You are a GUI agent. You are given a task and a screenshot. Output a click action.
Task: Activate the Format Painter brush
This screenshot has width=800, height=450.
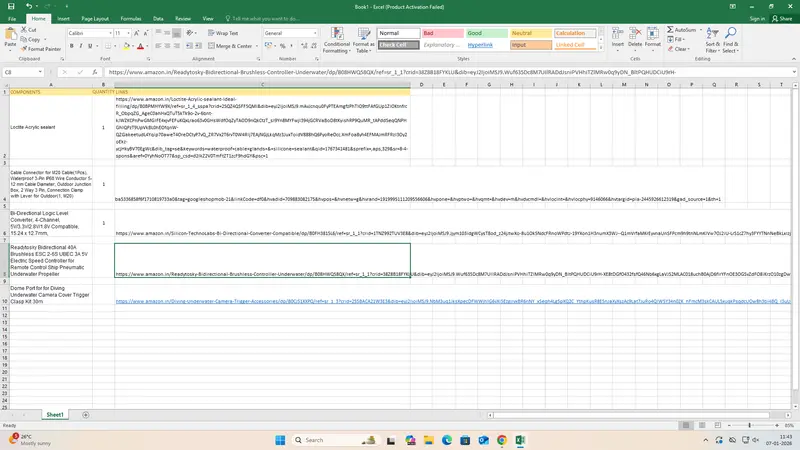click(x=24, y=49)
